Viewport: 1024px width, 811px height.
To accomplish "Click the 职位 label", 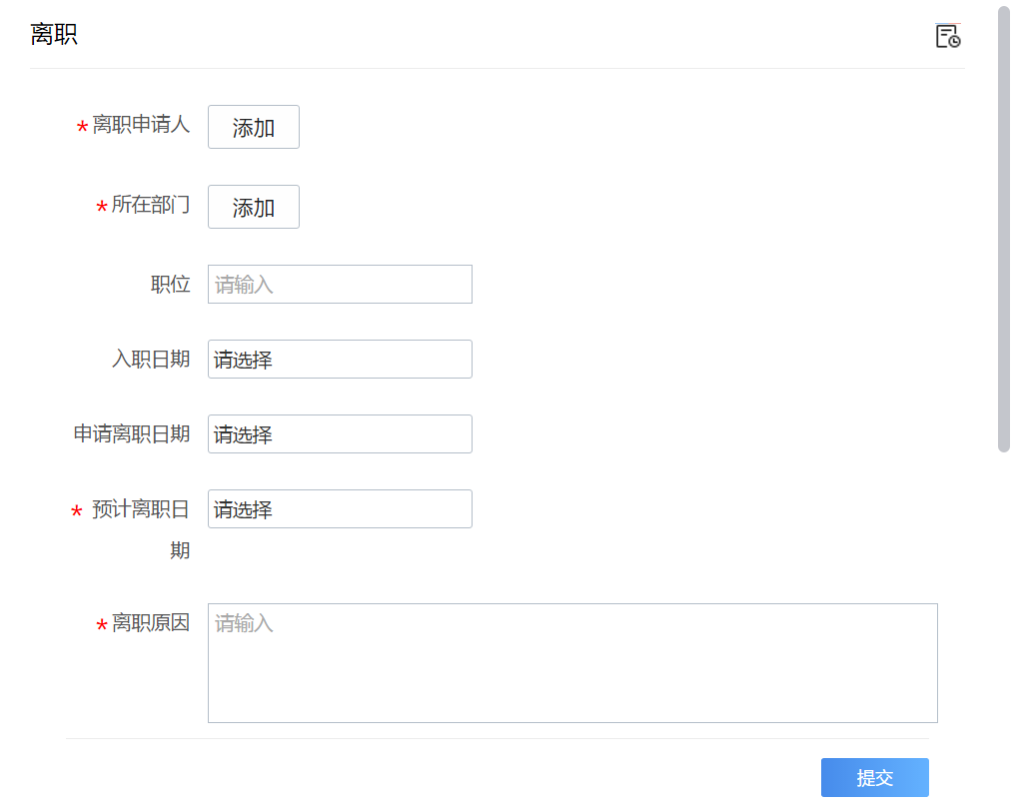I will (x=170, y=284).
